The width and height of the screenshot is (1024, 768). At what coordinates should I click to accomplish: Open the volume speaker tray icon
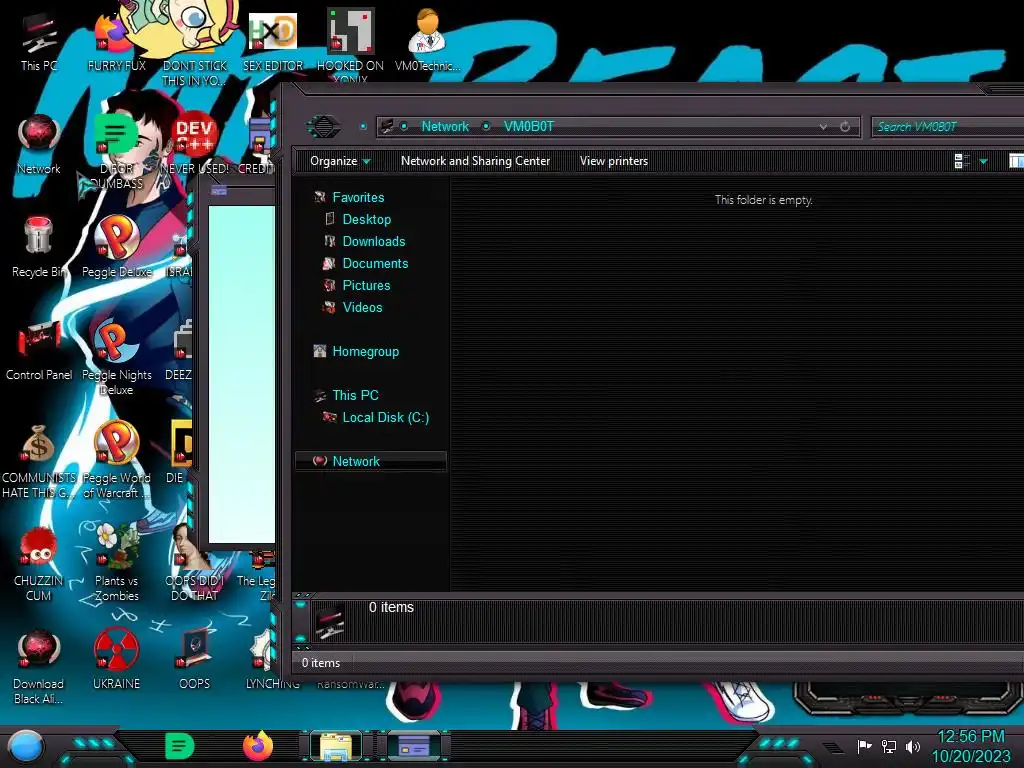point(913,746)
